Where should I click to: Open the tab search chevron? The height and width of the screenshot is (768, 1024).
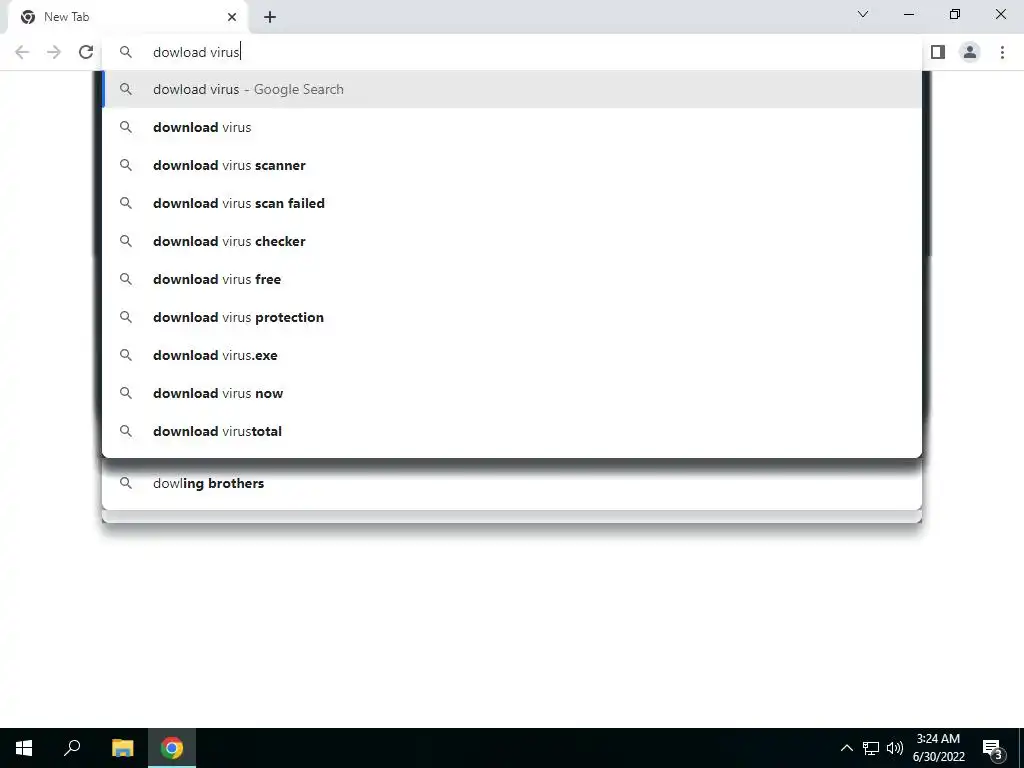(x=863, y=14)
